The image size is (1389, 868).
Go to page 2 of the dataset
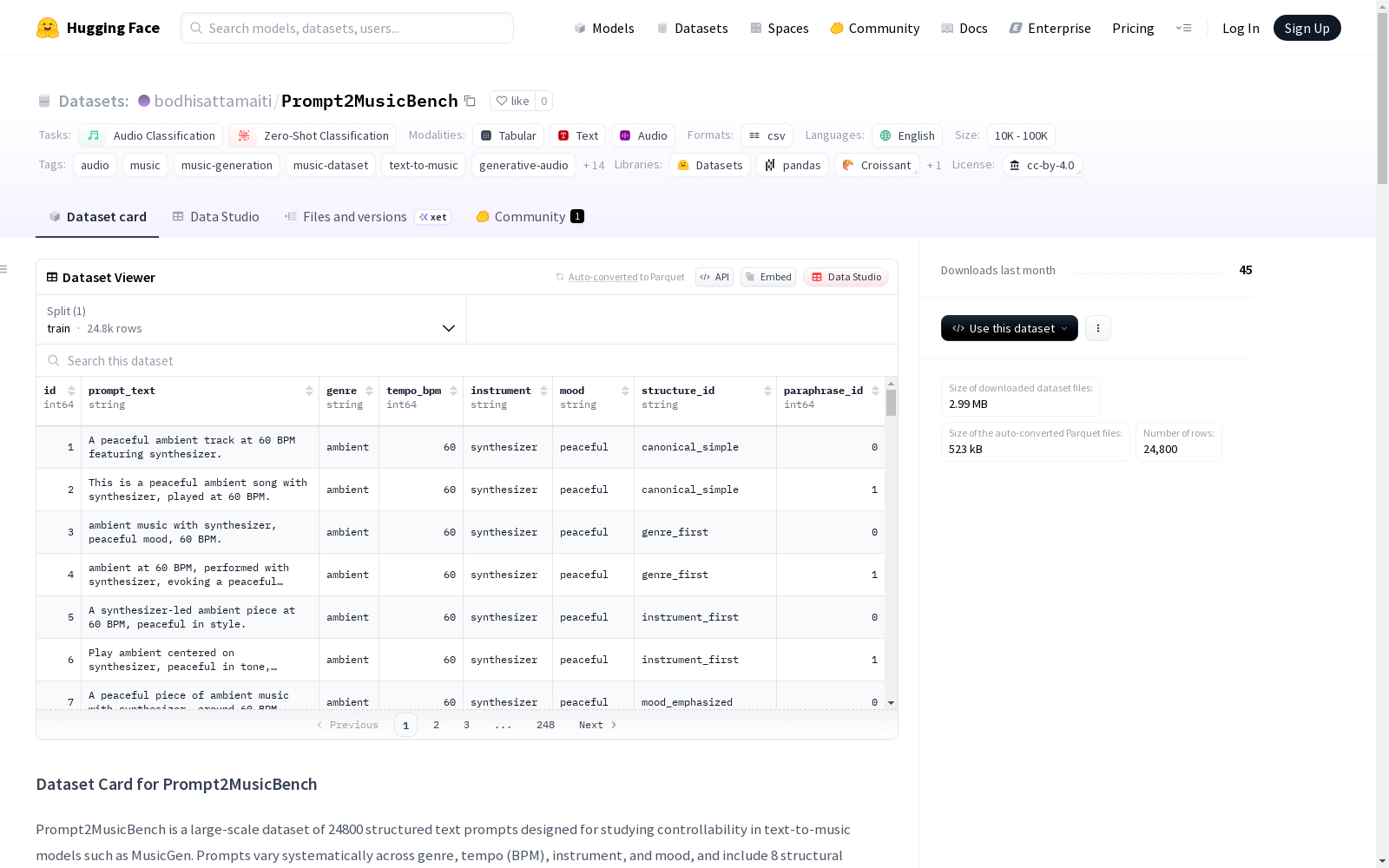pos(436,725)
